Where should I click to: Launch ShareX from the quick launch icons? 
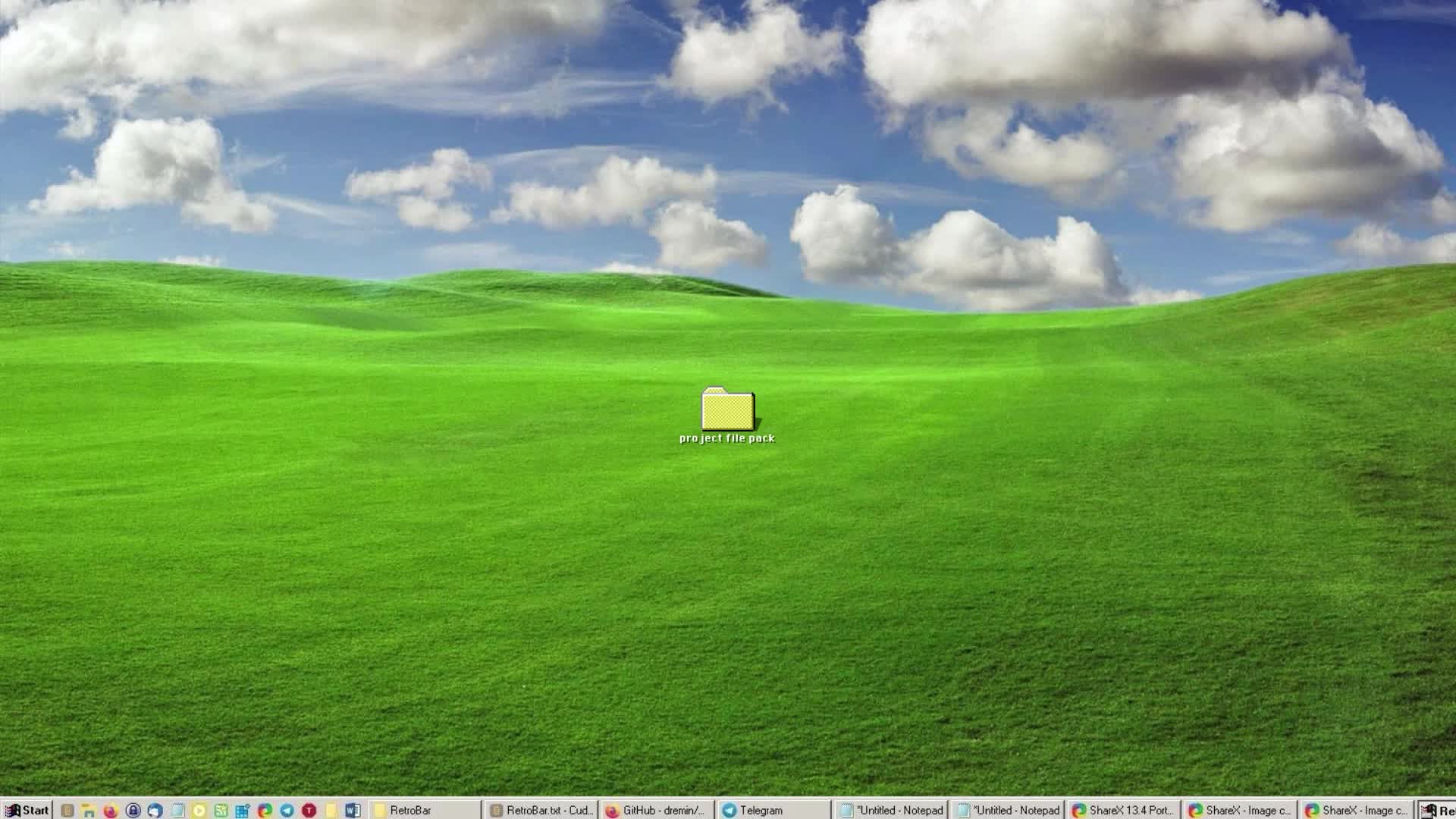(x=265, y=811)
